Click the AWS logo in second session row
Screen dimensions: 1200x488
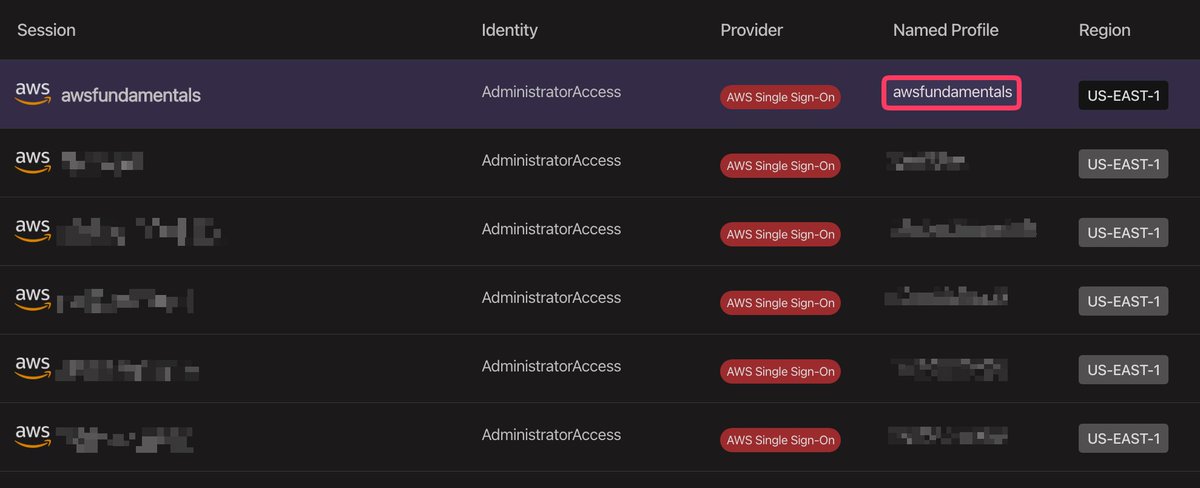[33, 161]
